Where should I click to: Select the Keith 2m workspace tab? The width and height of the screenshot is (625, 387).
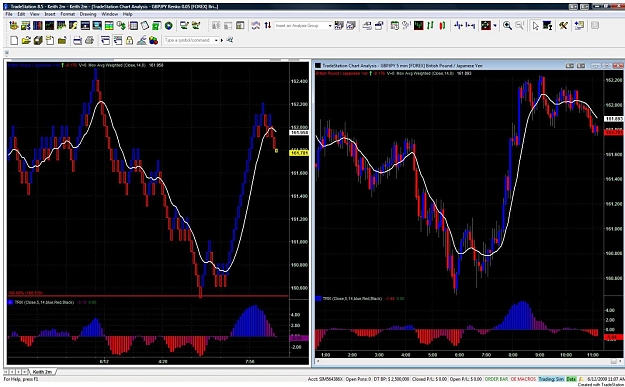pyautogui.click(x=43, y=371)
